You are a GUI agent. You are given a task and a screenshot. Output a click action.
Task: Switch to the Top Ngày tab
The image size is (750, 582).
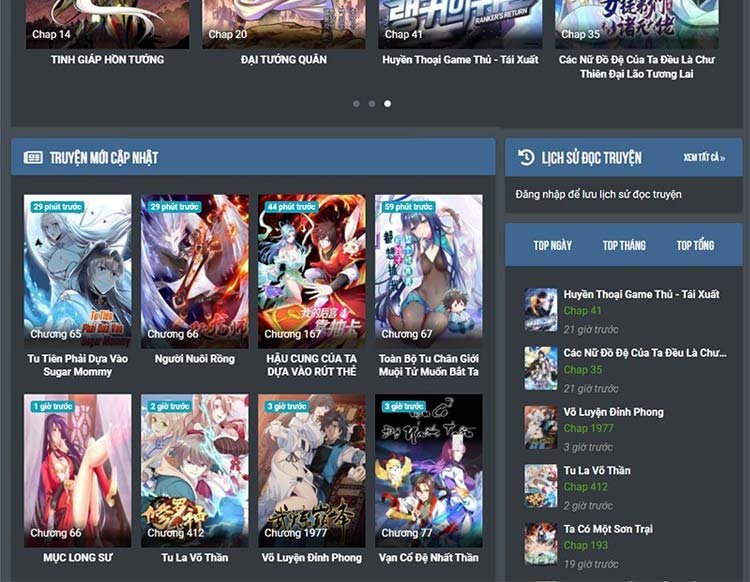pyautogui.click(x=553, y=245)
